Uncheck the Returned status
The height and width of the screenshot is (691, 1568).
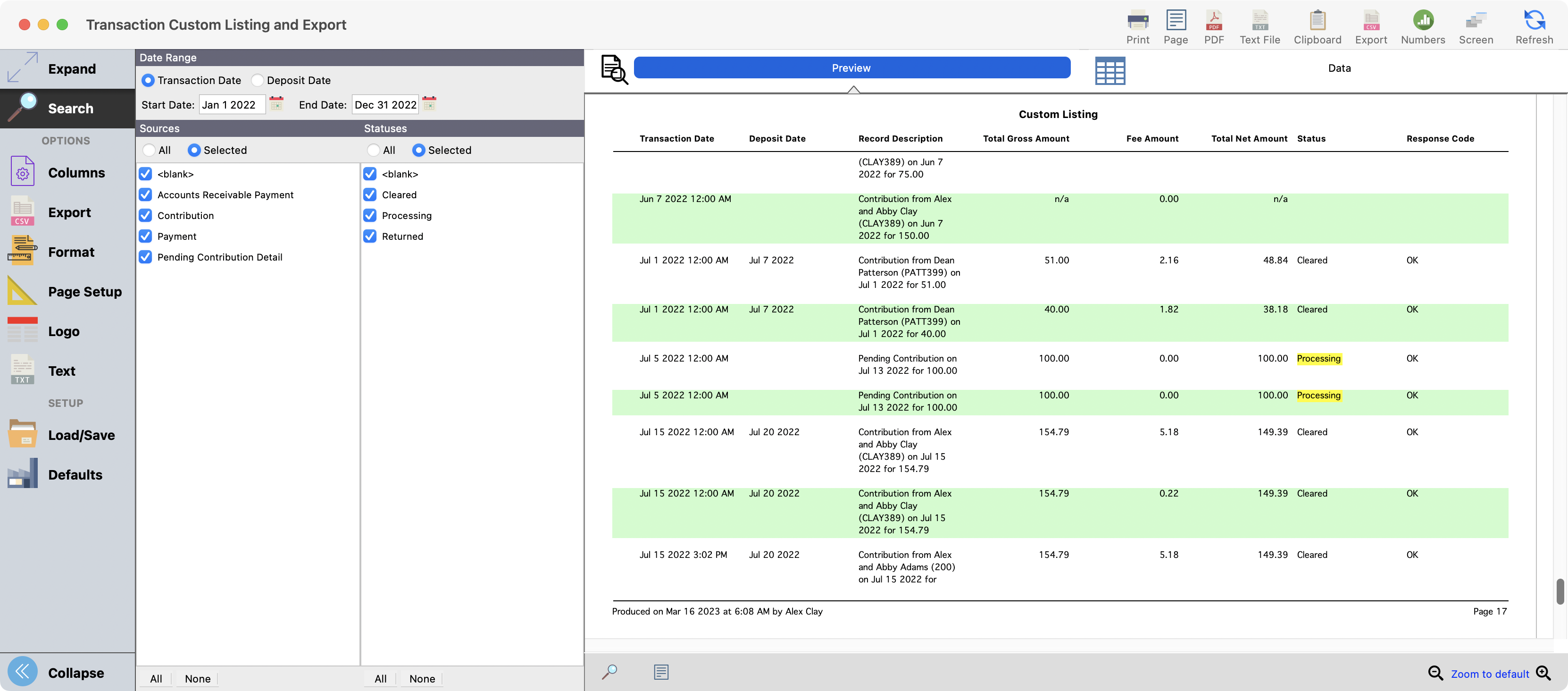click(x=370, y=236)
